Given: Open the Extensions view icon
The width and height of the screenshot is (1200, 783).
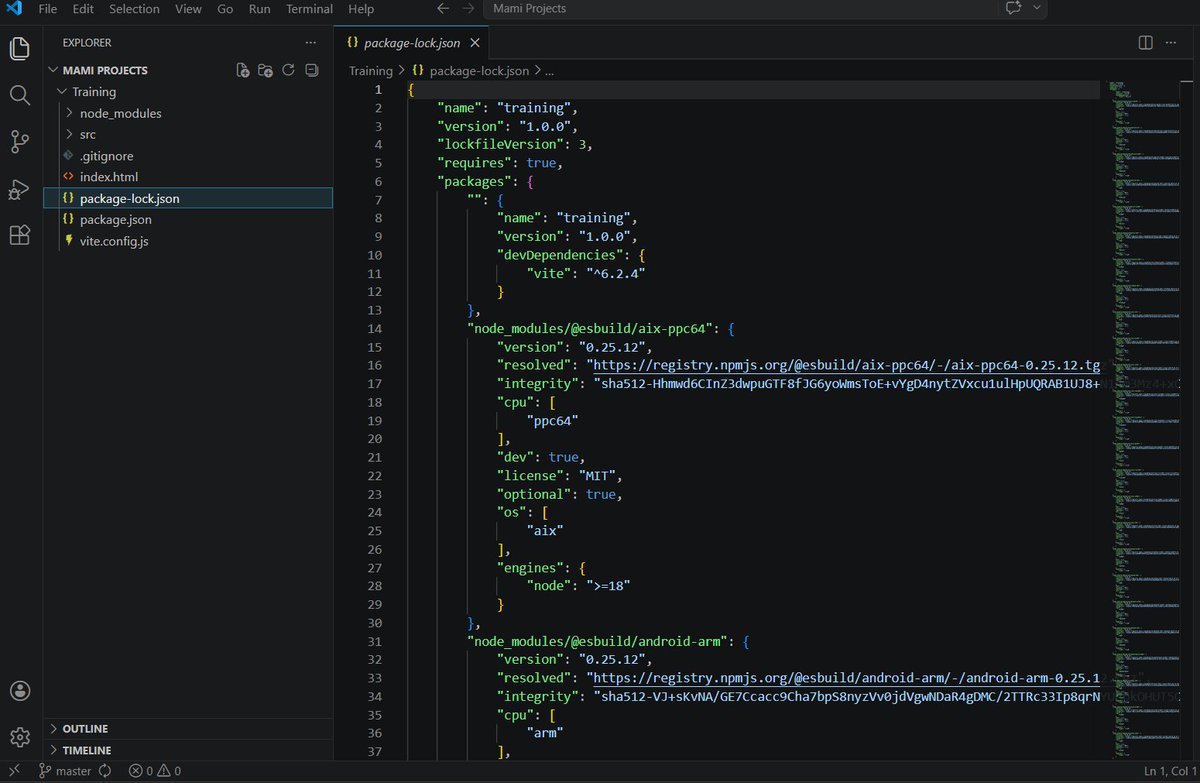Looking at the screenshot, I should [20, 236].
